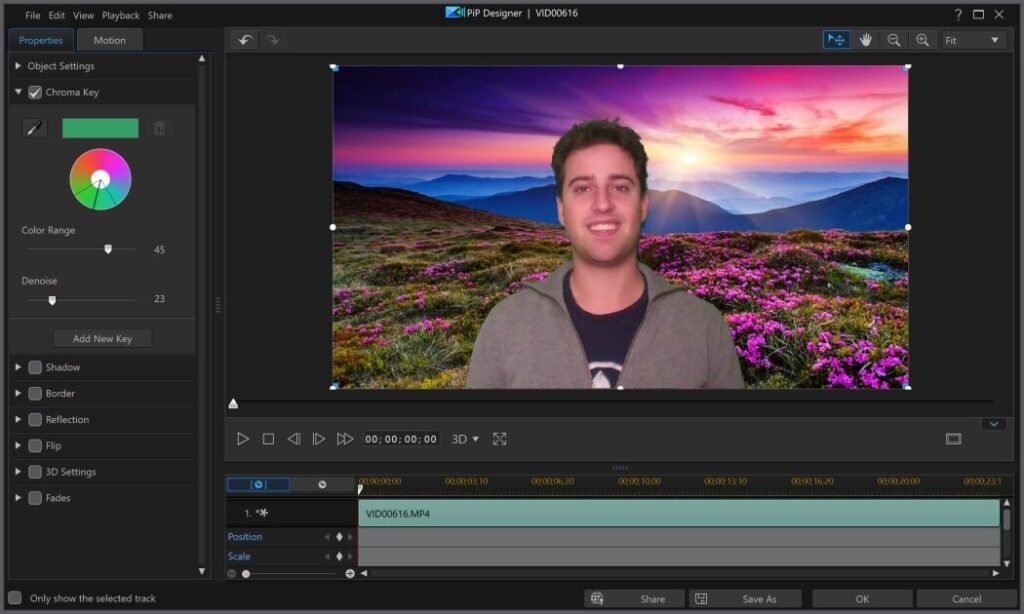Advance to next frame
The width and height of the screenshot is (1024, 614).
pyautogui.click(x=318, y=439)
